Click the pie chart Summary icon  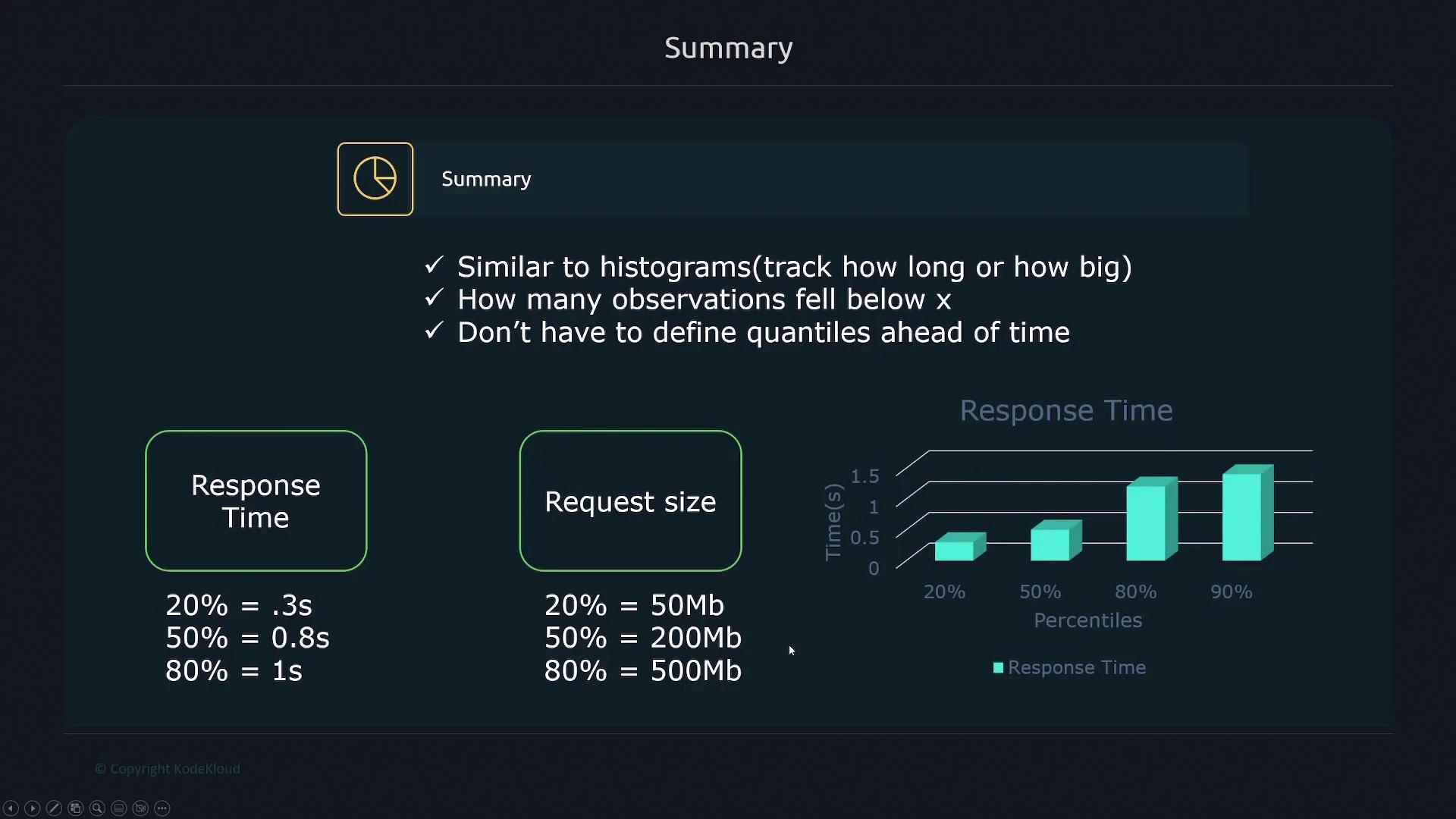tap(375, 179)
